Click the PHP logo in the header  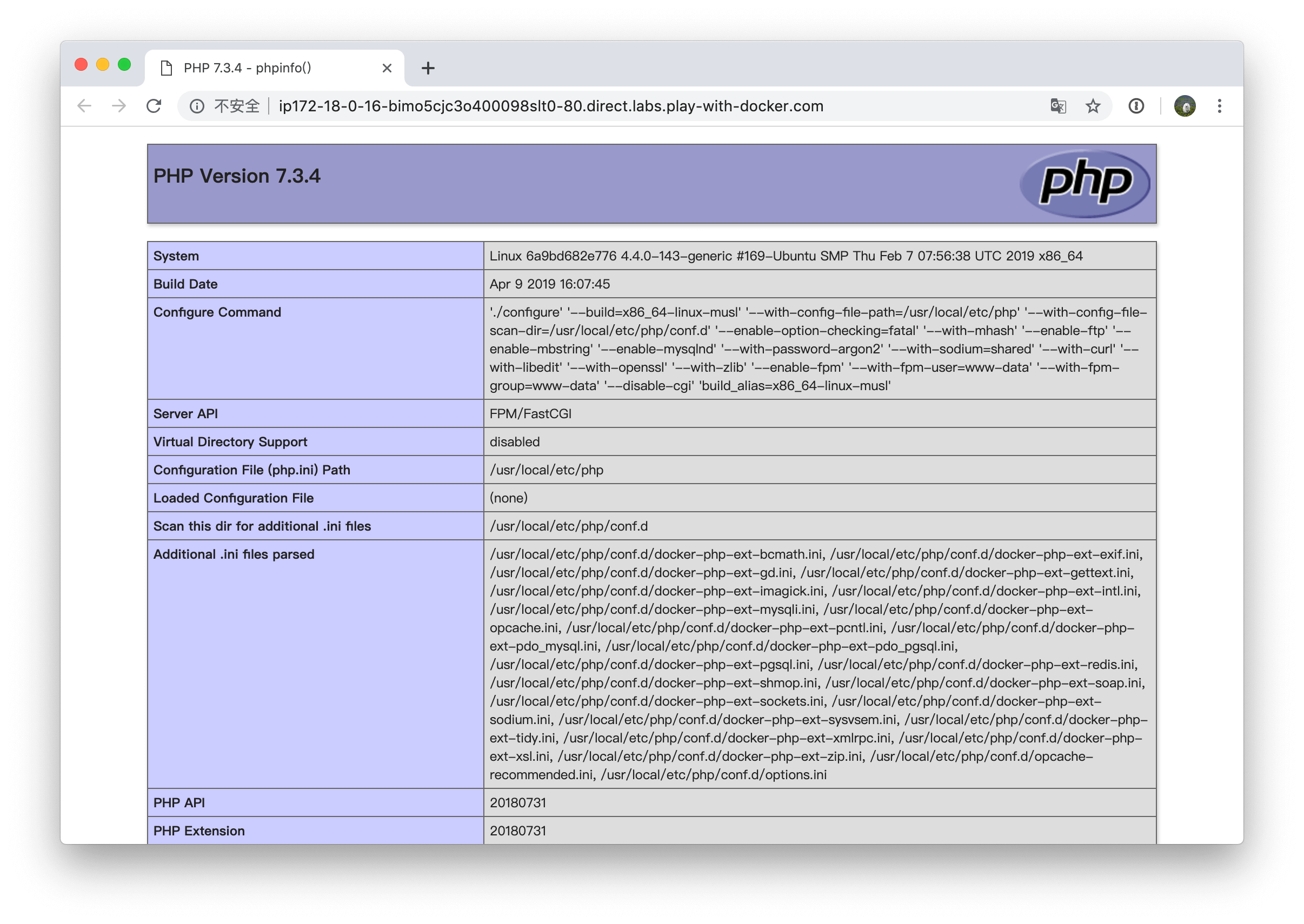pyautogui.click(x=1085, y=183)
